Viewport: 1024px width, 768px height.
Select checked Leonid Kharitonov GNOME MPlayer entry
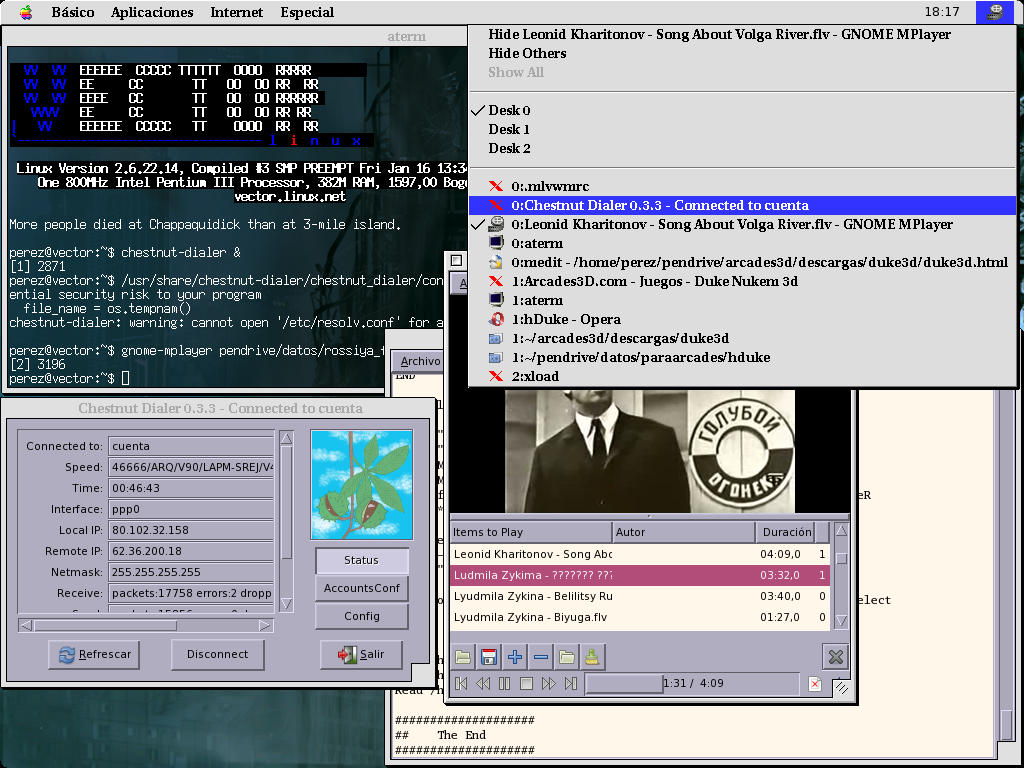click(742, 224)
